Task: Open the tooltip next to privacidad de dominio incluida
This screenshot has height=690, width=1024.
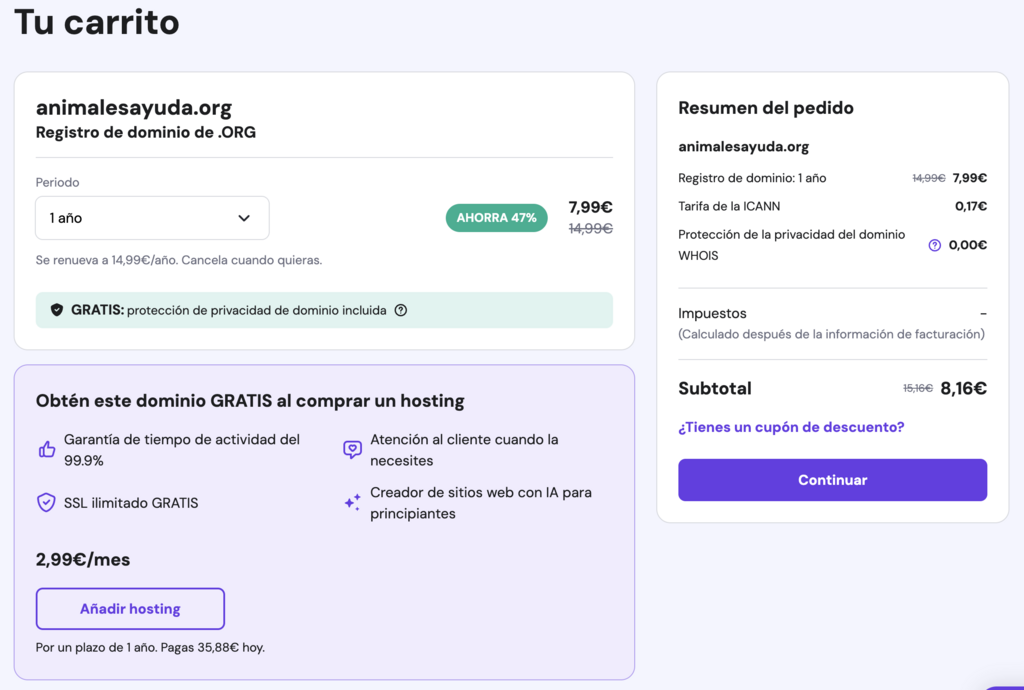Action: tap(400, 310)
